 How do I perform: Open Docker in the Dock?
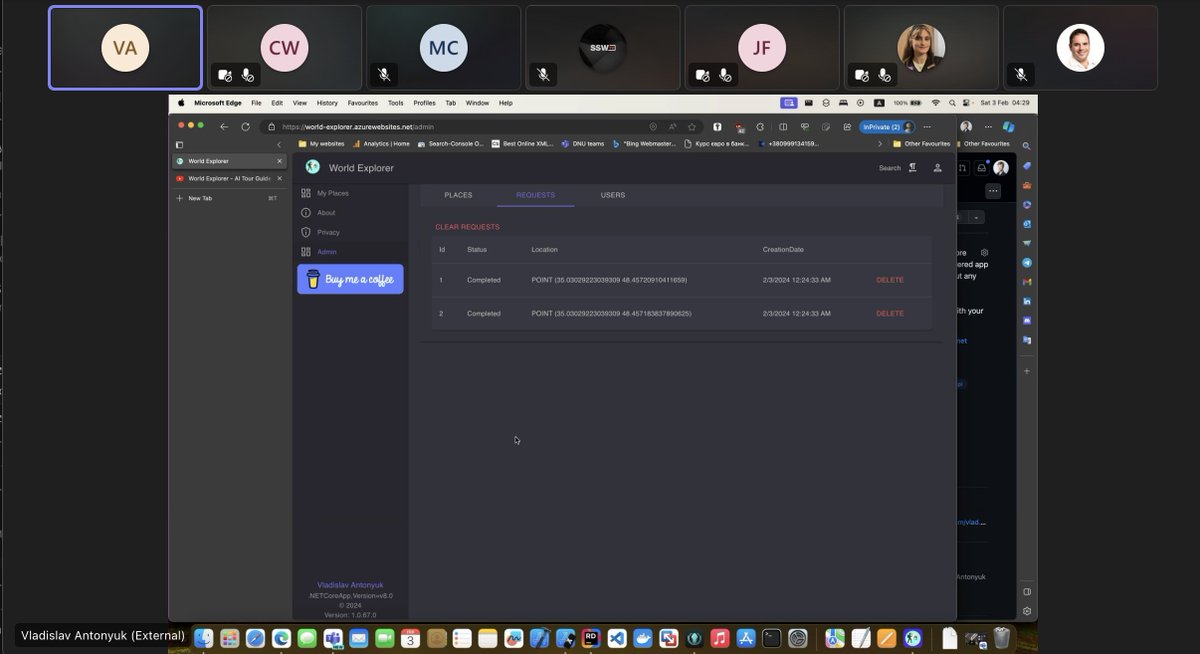(x=643, y=638)
